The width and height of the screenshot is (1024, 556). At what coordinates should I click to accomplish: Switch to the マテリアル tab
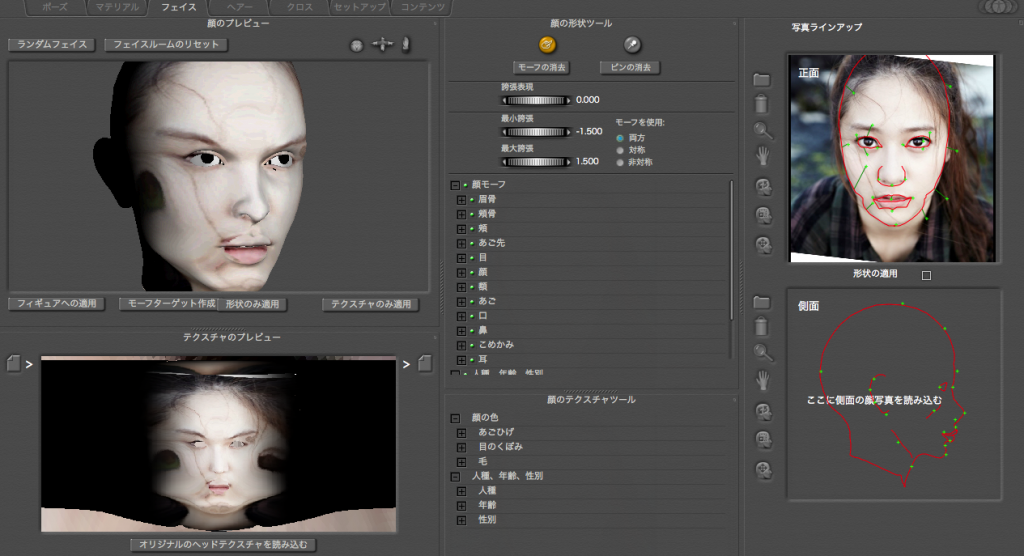tap(117, 7)
